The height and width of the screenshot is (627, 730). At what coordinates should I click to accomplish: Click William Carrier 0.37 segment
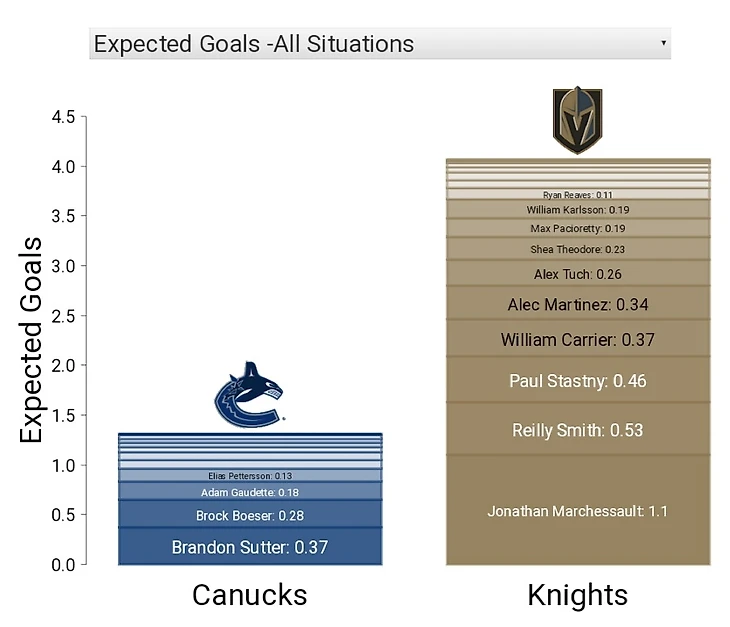pyautogui.click(x=577, y=340)
